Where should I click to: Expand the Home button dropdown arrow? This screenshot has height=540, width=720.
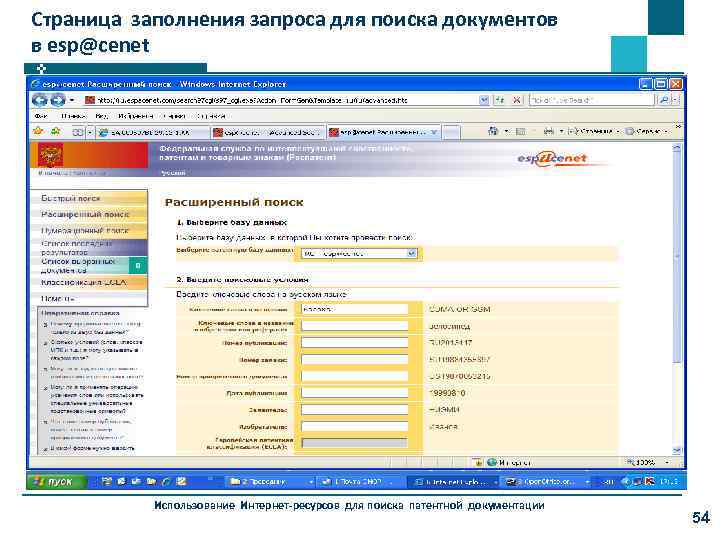[506, 131]
